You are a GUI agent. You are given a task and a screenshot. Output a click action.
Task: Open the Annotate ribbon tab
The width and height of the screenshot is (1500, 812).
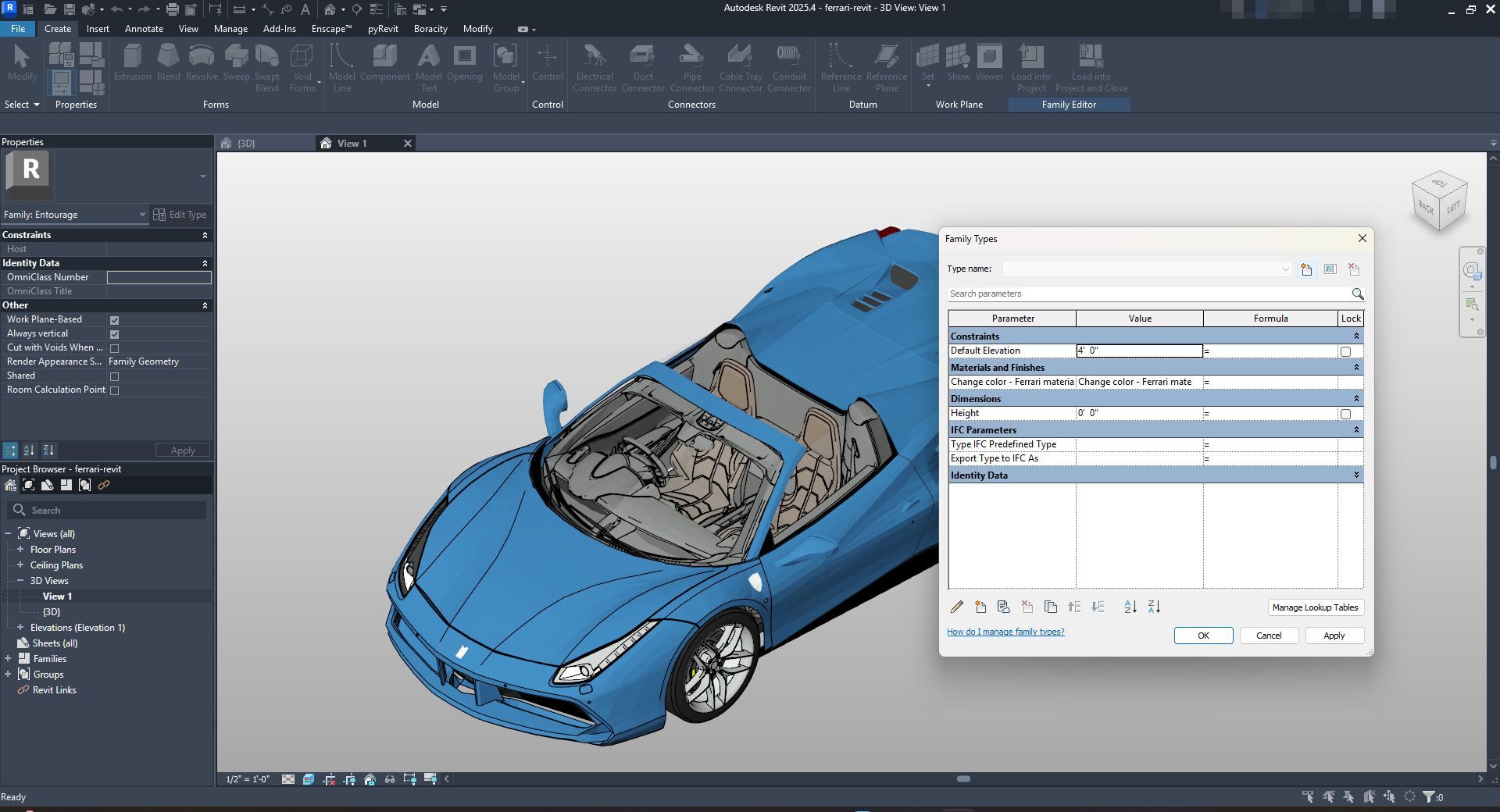(145, 29)
